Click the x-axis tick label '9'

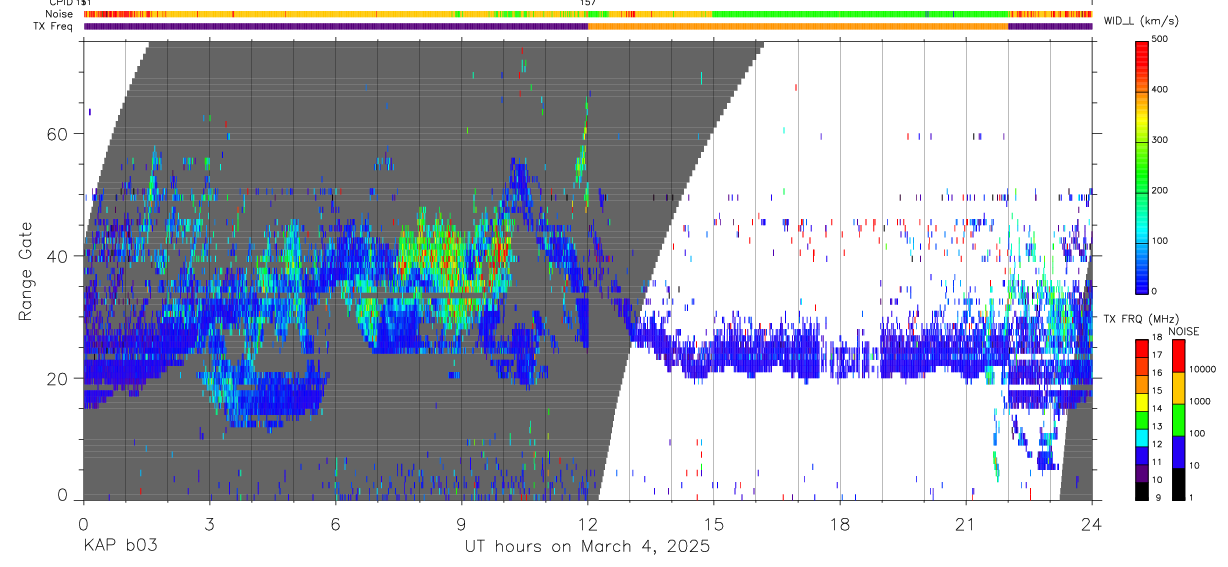pyautogui.click(x=461, y=524)
